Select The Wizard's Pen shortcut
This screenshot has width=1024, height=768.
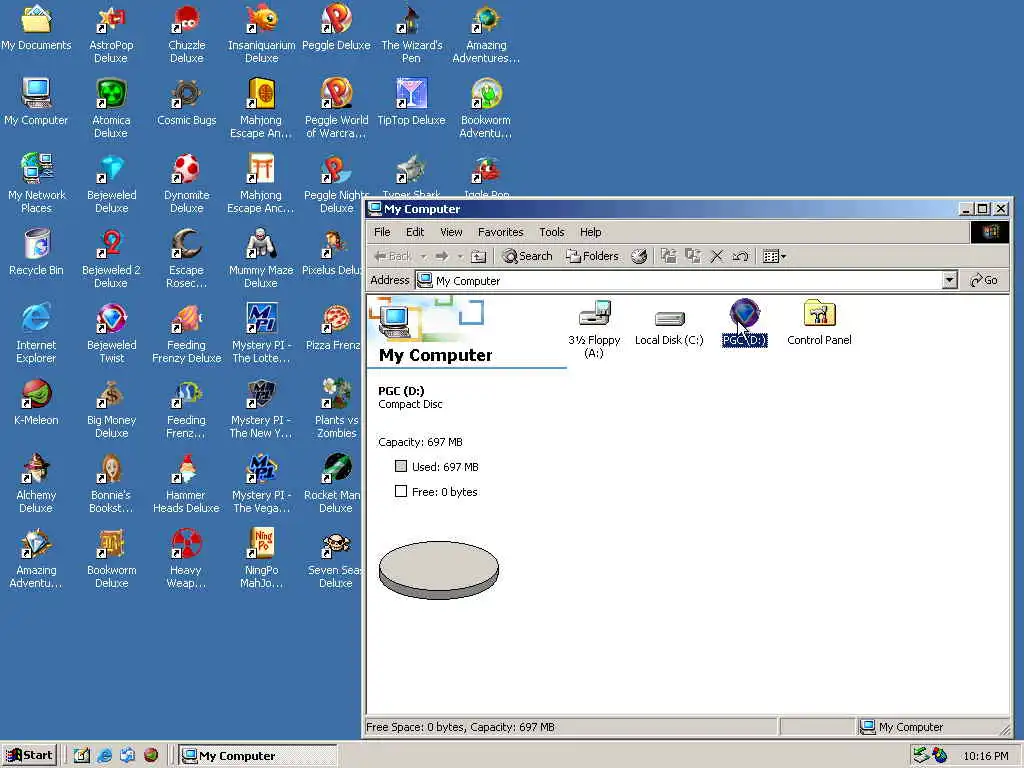(411, 33)
